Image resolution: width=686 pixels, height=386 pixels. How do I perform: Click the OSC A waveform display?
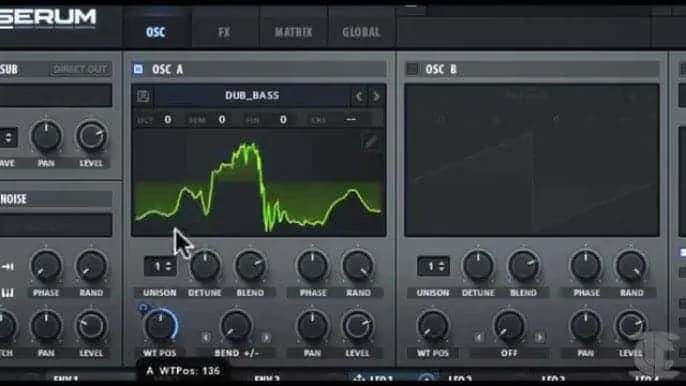coord(259,182)
